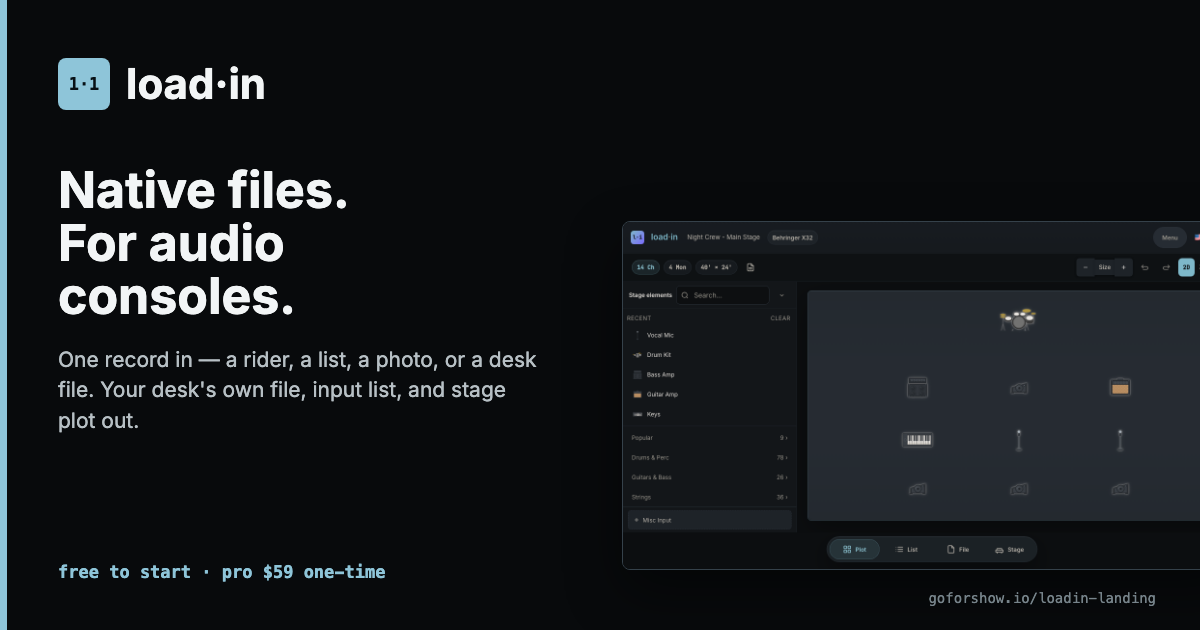Add Keys from recent elements

click(x=709, y=414)
